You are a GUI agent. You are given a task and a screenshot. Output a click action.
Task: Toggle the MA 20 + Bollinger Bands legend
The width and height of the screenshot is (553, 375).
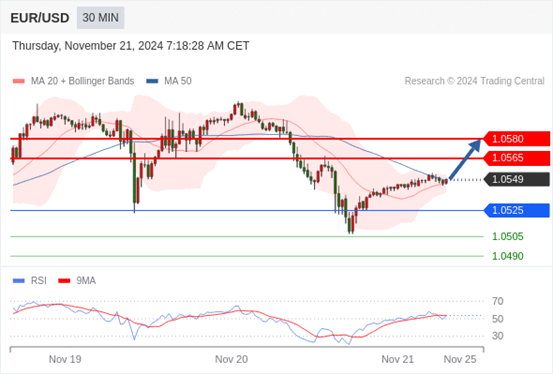click(73, 81)
